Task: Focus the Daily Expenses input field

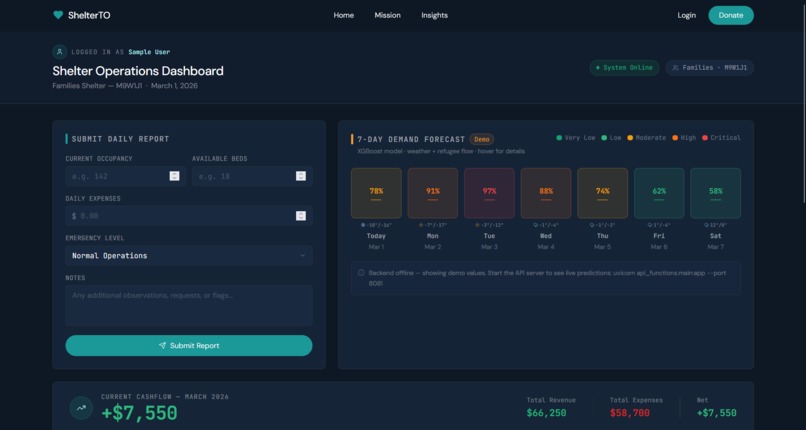Action: click(x=189, y=216)
